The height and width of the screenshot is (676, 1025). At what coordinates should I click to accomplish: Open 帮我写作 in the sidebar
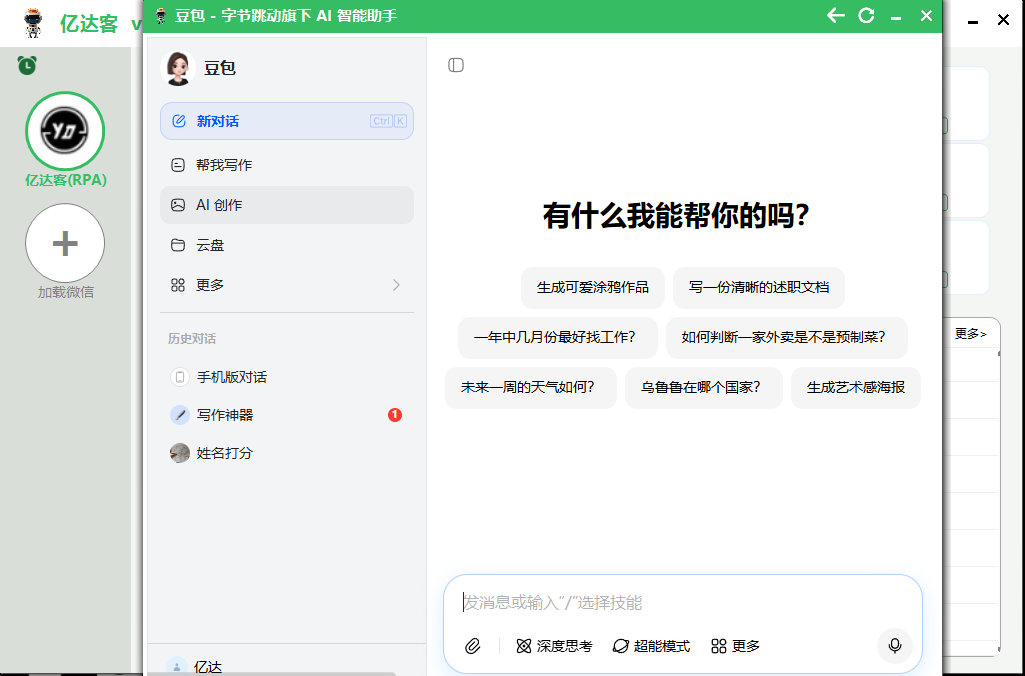click(x=224, y=165)
